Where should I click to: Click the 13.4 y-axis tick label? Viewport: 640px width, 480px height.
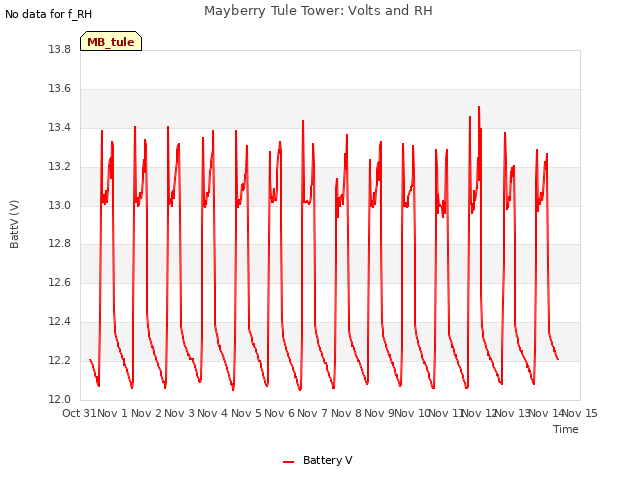click(60, 127)
